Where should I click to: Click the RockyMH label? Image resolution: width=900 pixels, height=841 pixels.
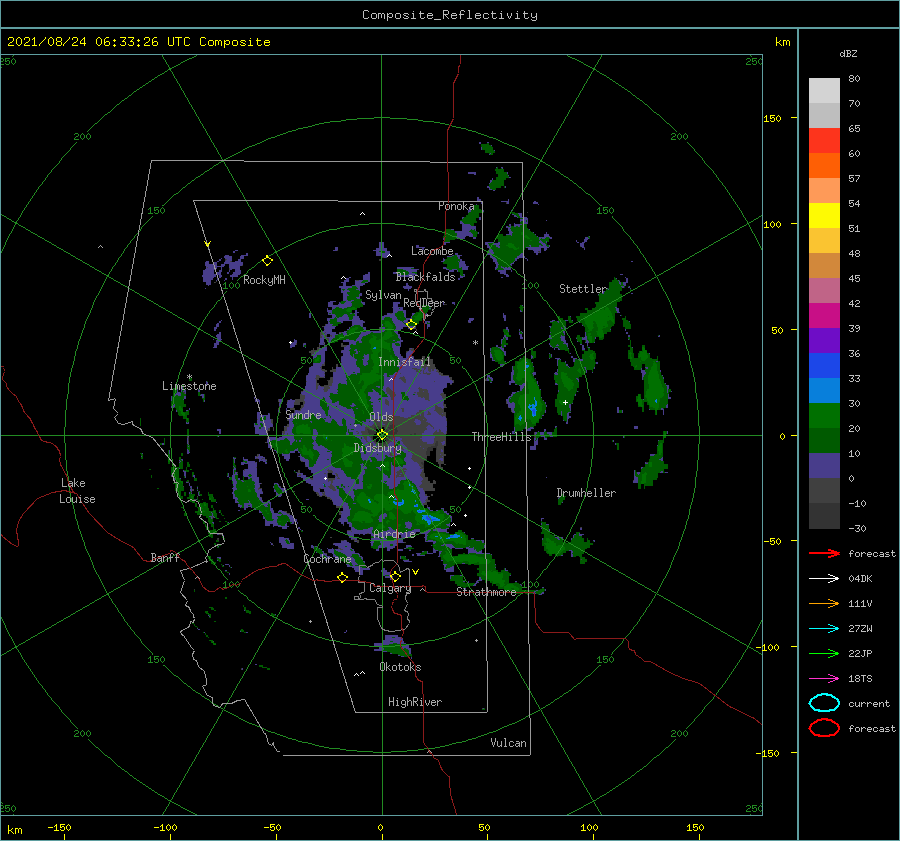coord(264,280)
